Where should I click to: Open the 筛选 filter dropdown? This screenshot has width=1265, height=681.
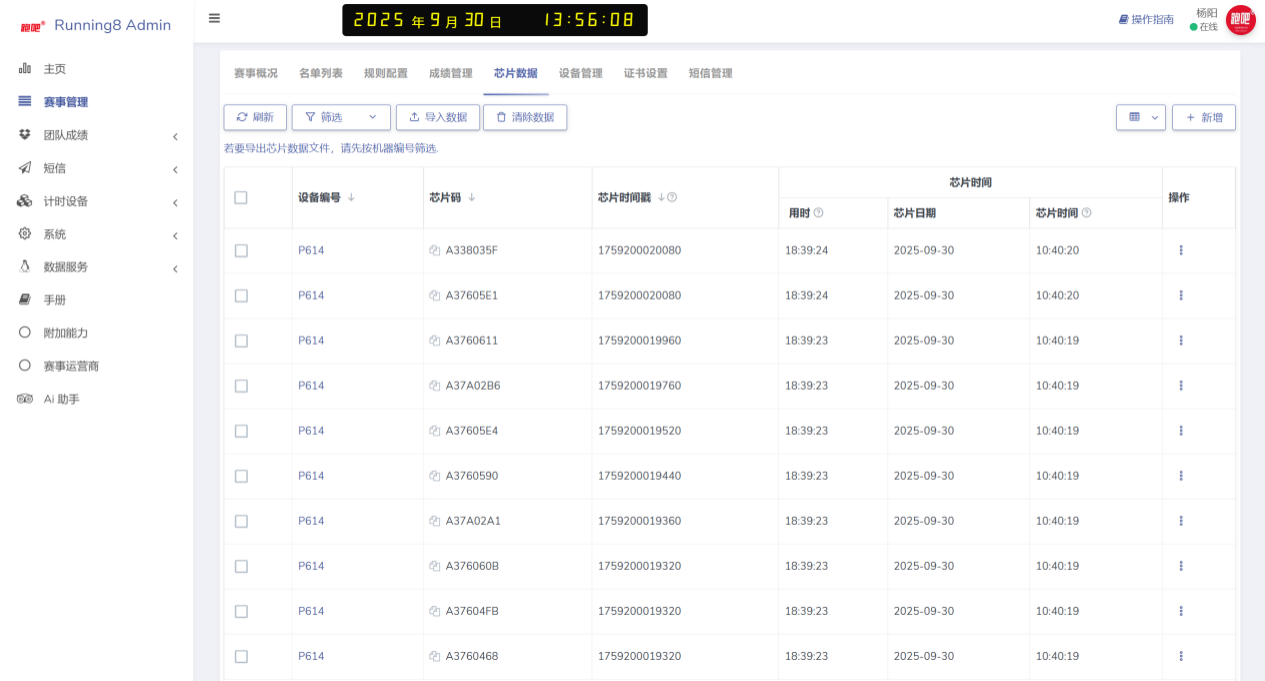pos(340,117)
